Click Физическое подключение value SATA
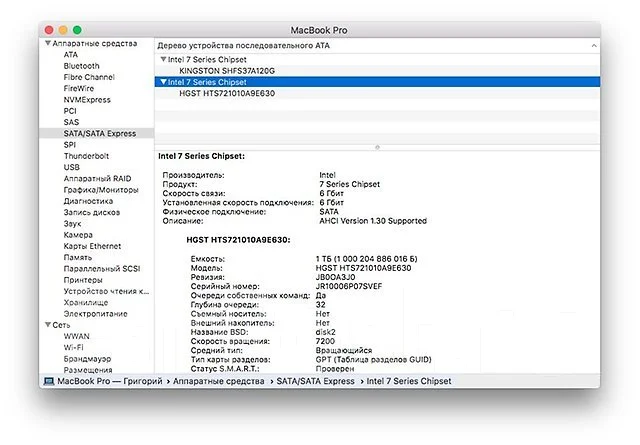640x445 pixels. [329, 211]
